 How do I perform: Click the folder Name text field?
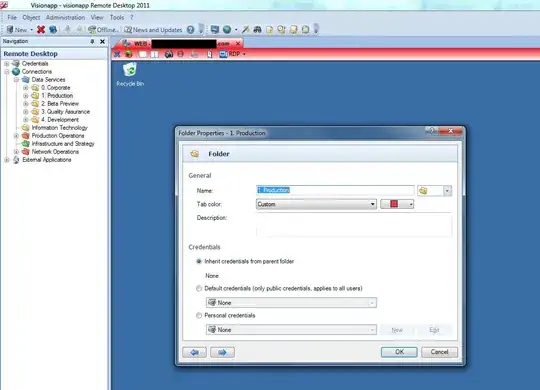tap(335, 190)
